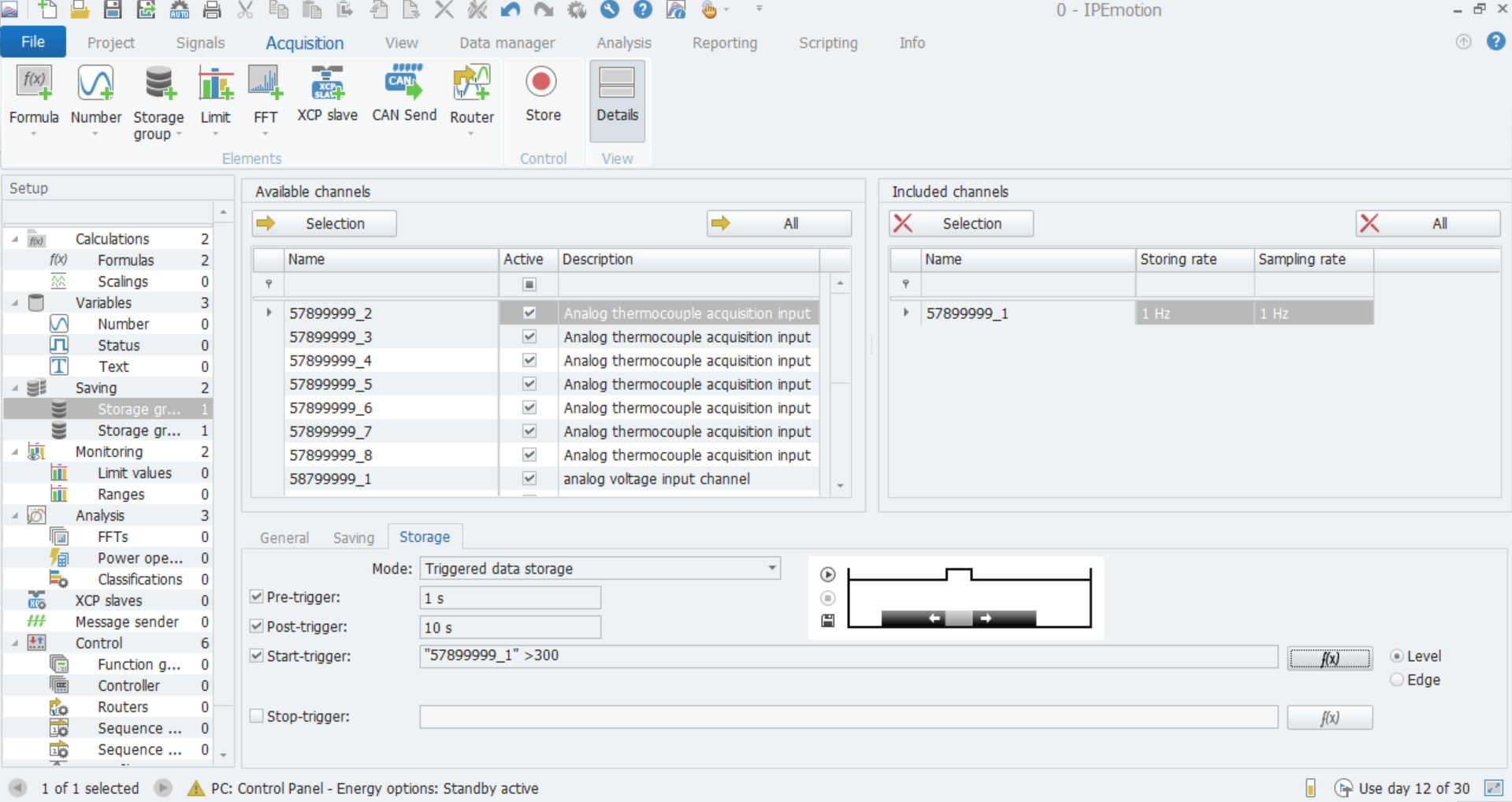Open the Saving settings tab
This screenshot has width=1512, height=802.
353,537
